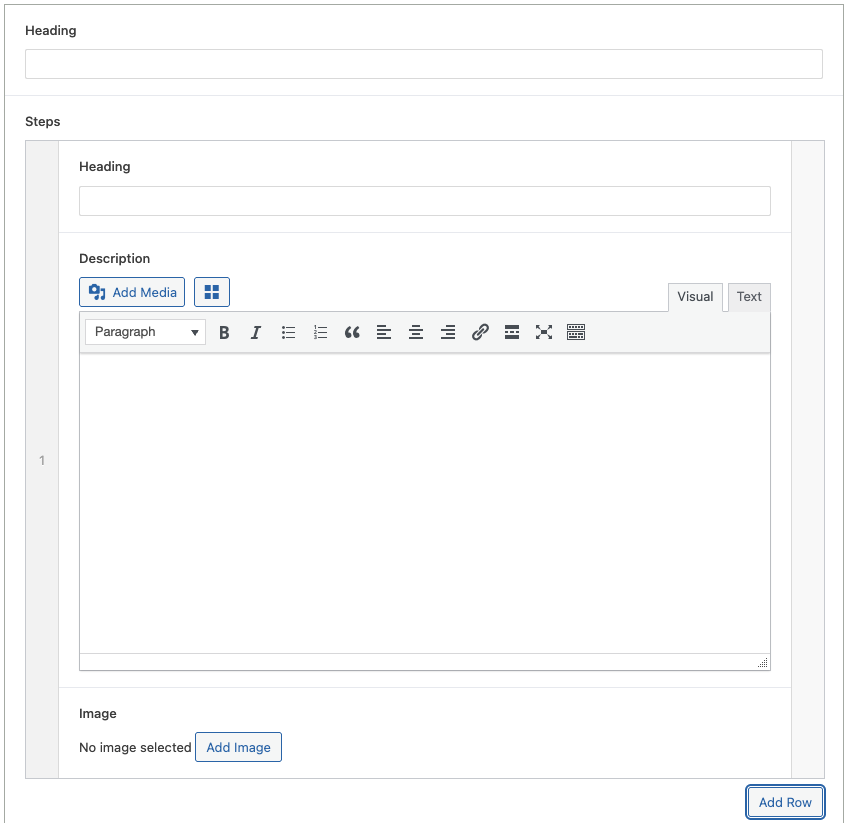Image resolution: width=850 pixels, height=823 pixels.
Task: Open the Paragraph format dropdown
Action: point(145,332)
